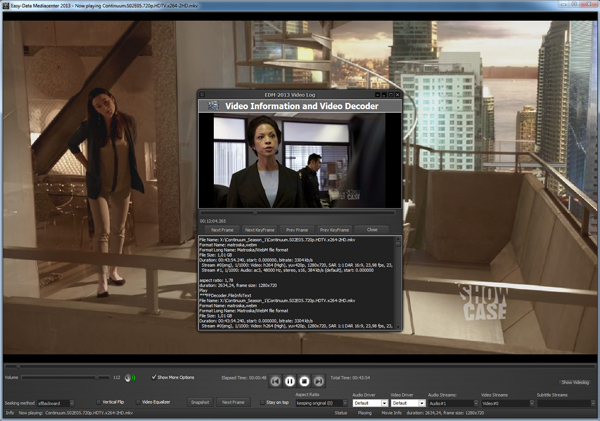Adjust the Volume slider
The image size is (600, 421).
[x=65, y=377]
